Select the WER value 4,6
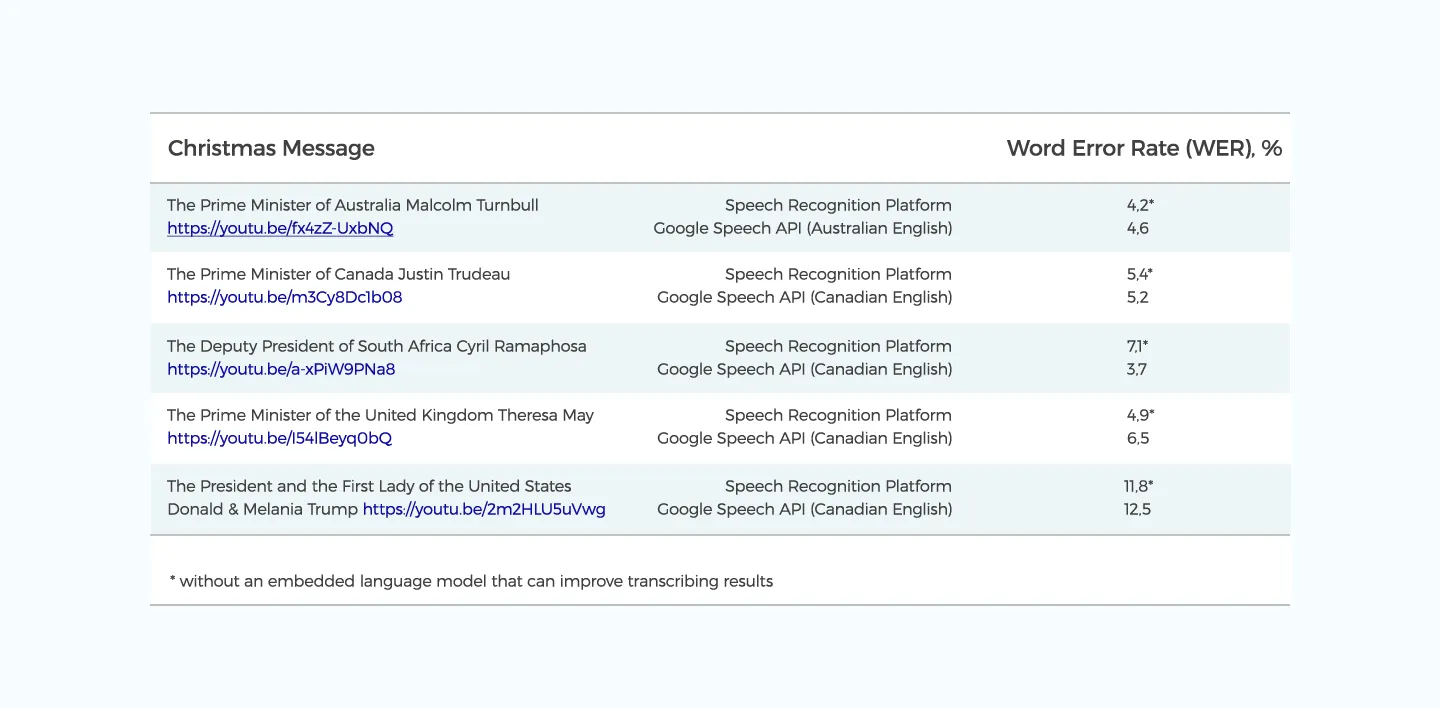 1138,228
